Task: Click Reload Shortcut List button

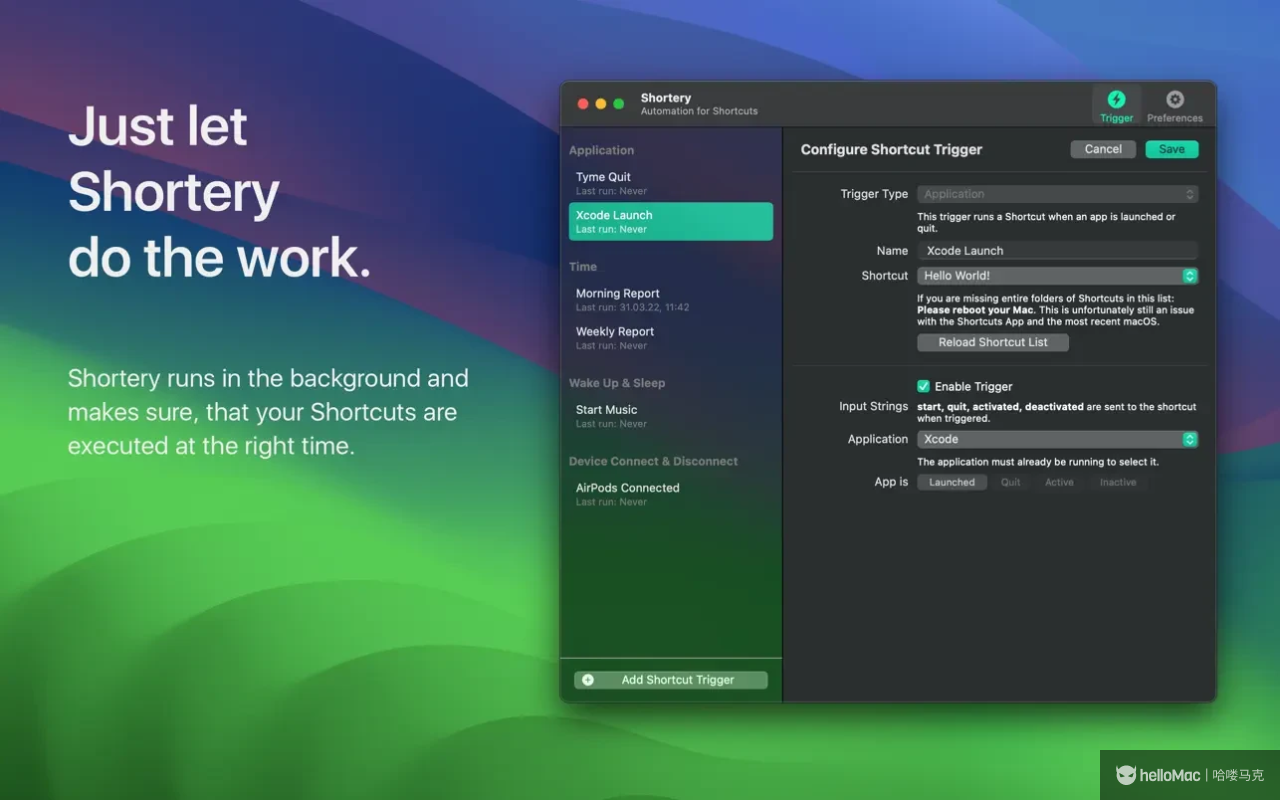Action: tap(993, 342)
